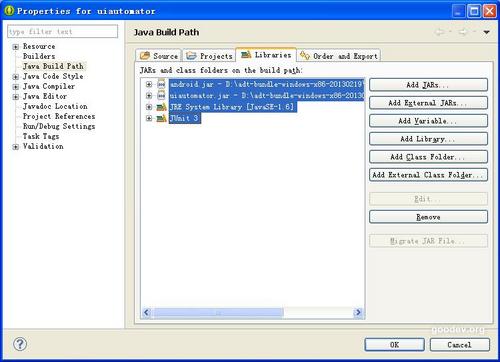Click the Add Library button
500x362 pixels.
pos(428,139)
